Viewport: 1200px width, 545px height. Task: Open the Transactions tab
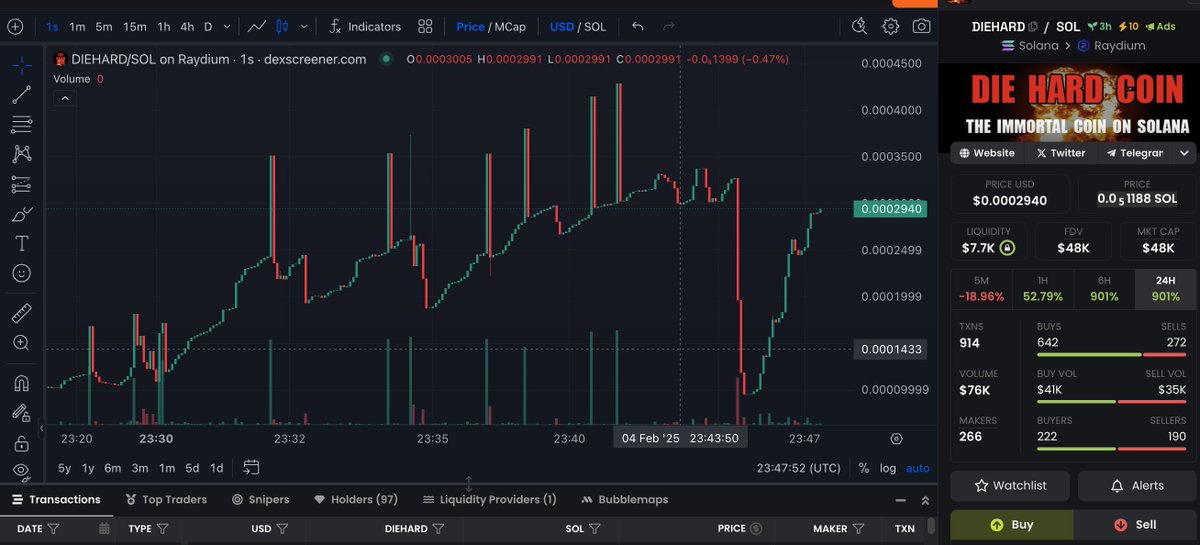pyautogui.click(x=55, y=499)
